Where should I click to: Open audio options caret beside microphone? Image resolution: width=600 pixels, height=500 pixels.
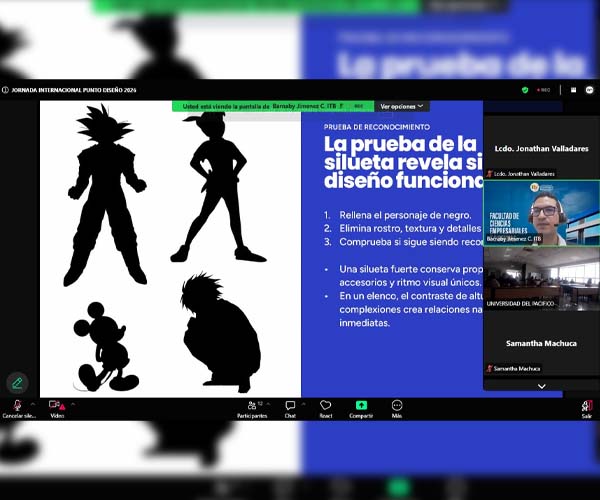click(x=33, y=404)
